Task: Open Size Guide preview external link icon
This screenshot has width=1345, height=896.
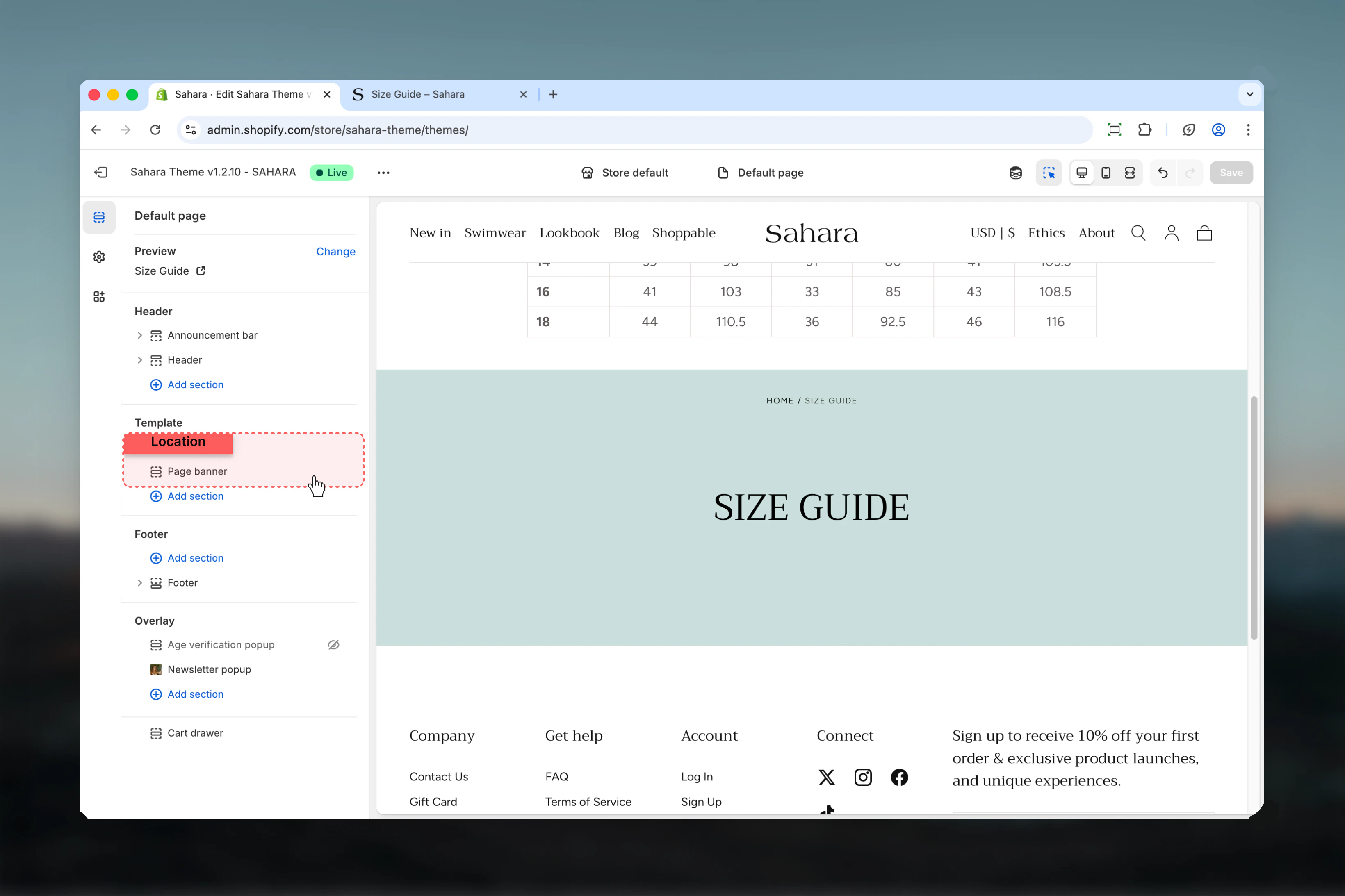Action: click(201, 271)
